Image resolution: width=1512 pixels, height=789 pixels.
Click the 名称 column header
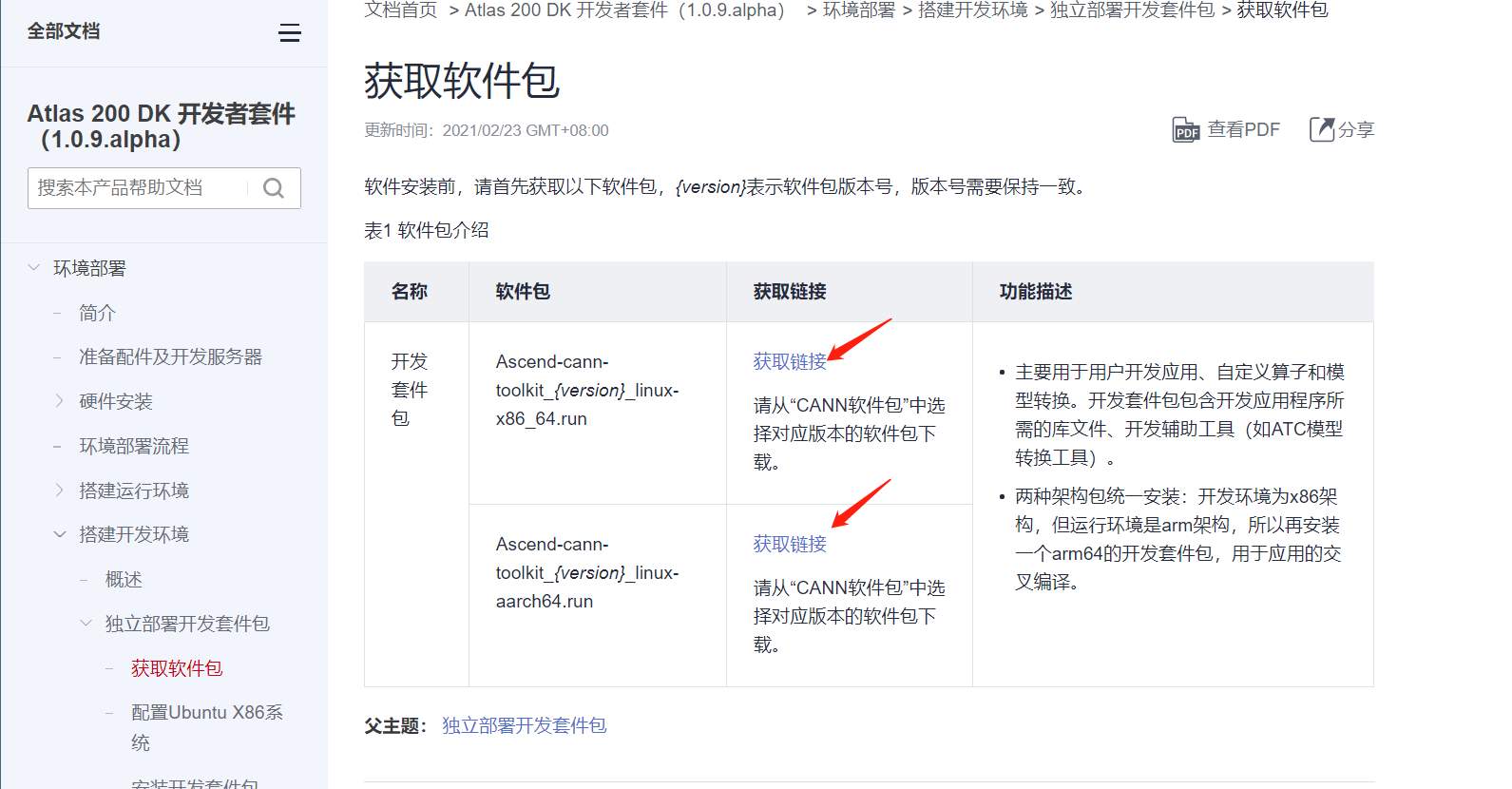410,292
